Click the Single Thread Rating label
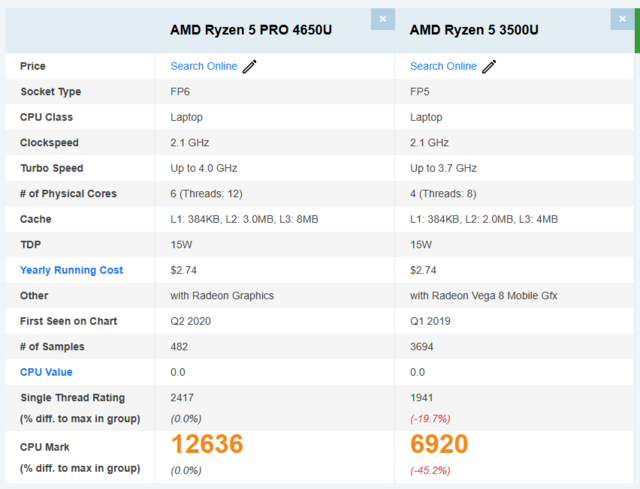 [73, 398]
